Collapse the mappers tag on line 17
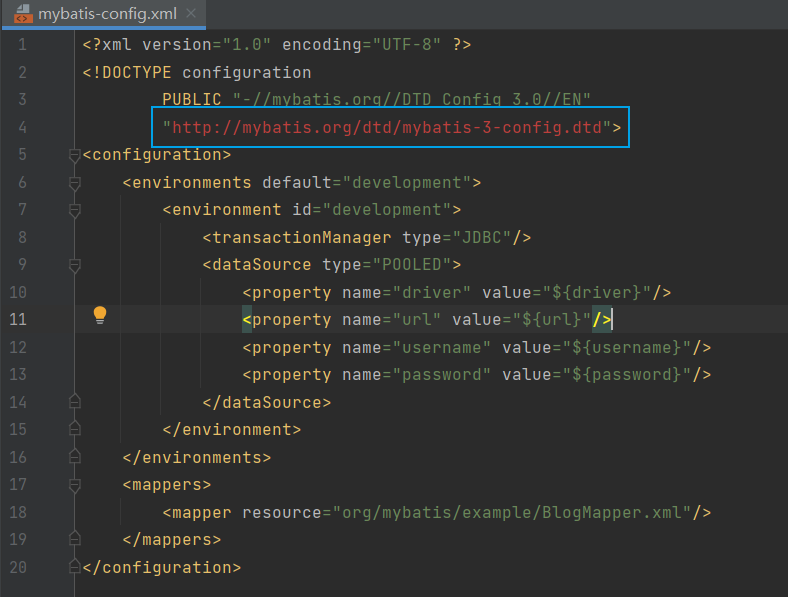 (74, 485)
